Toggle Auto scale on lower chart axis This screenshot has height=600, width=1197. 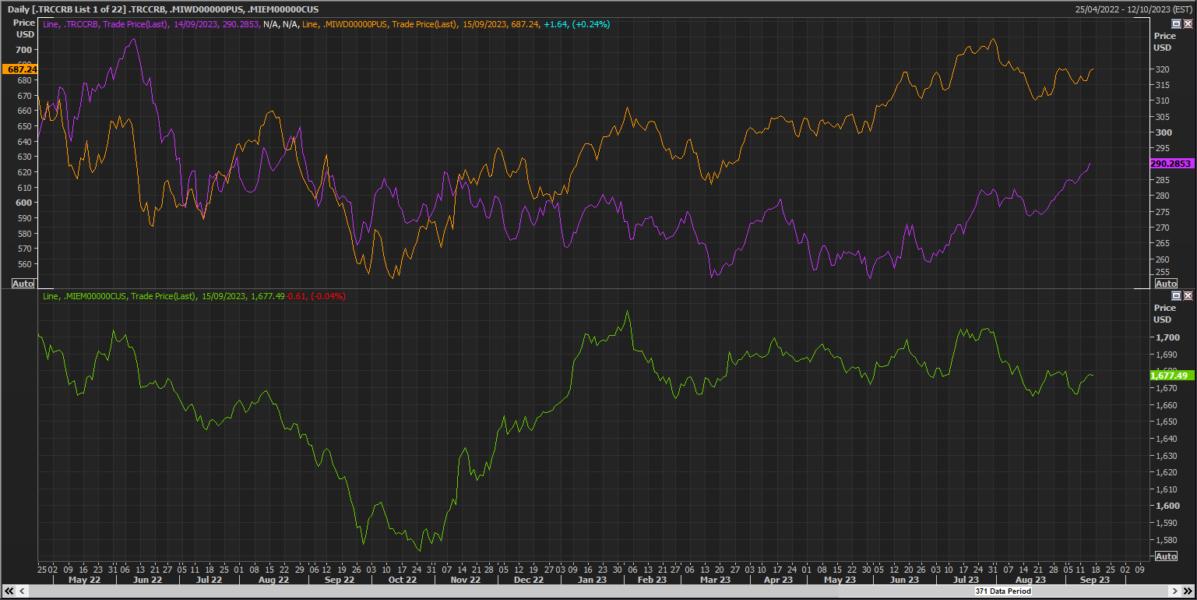(1166, 556)
